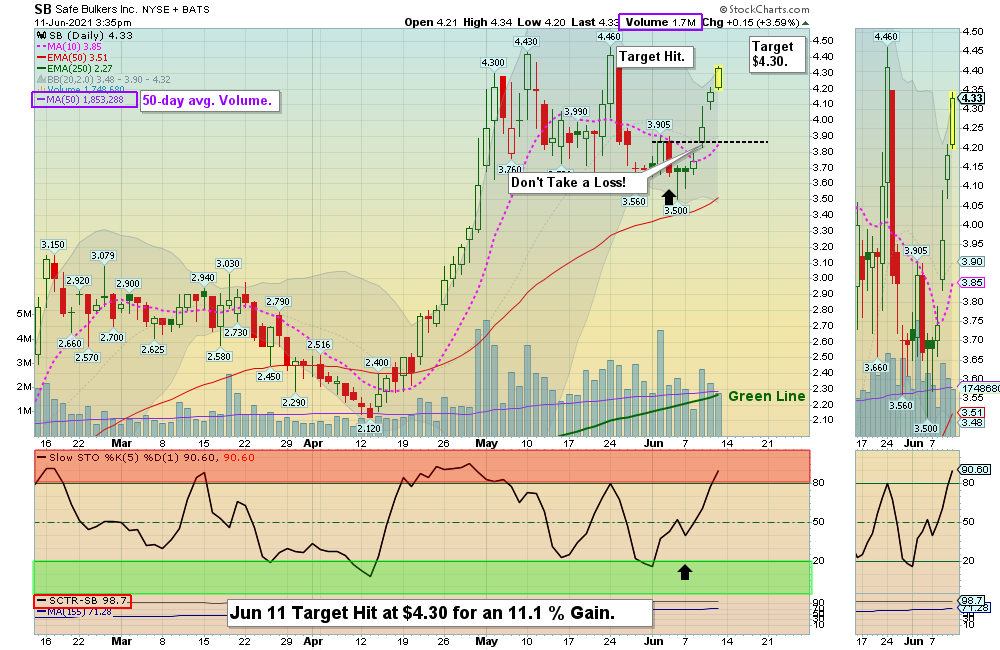
Task: Select the Don't Take a Loss annotation
Action: coord(575,182)
